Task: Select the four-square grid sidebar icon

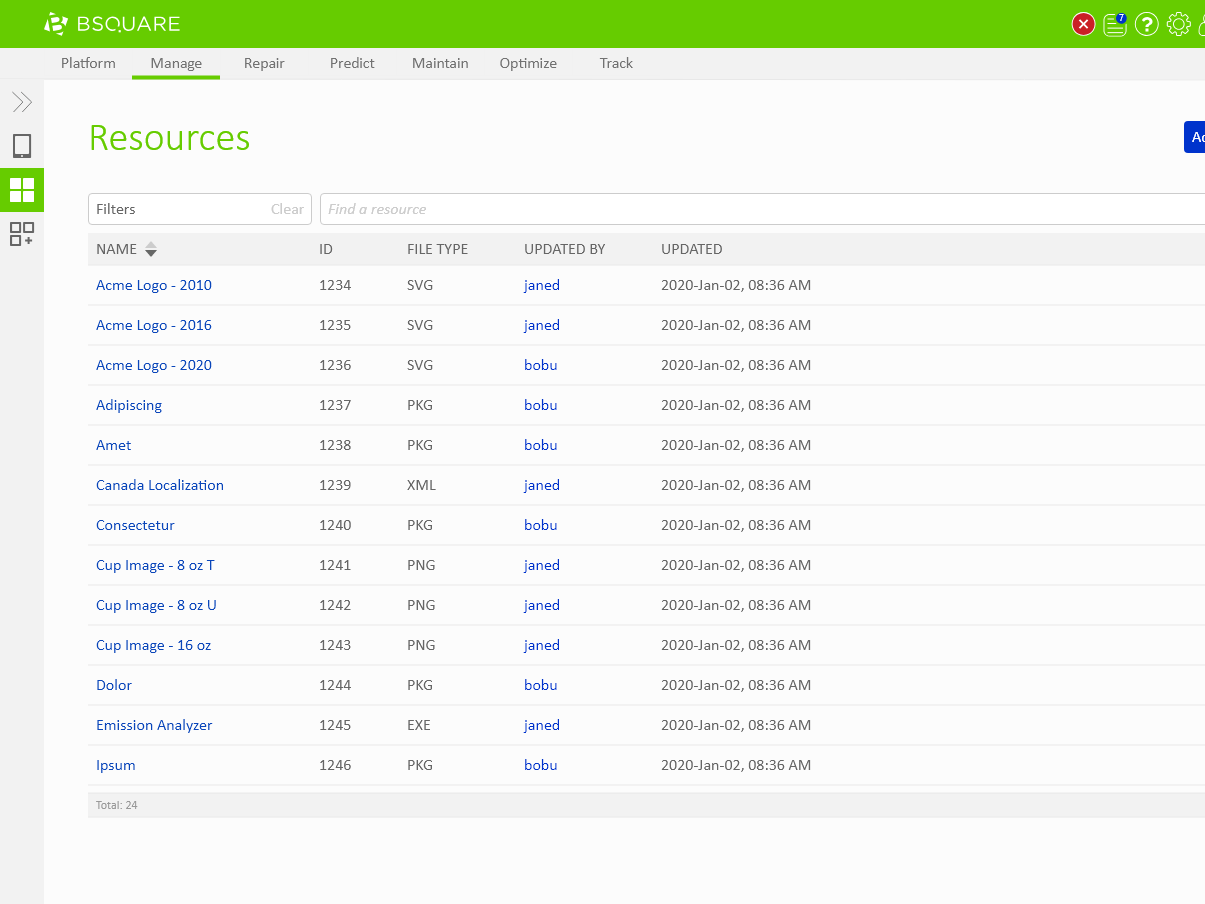Action: [22, 189]
